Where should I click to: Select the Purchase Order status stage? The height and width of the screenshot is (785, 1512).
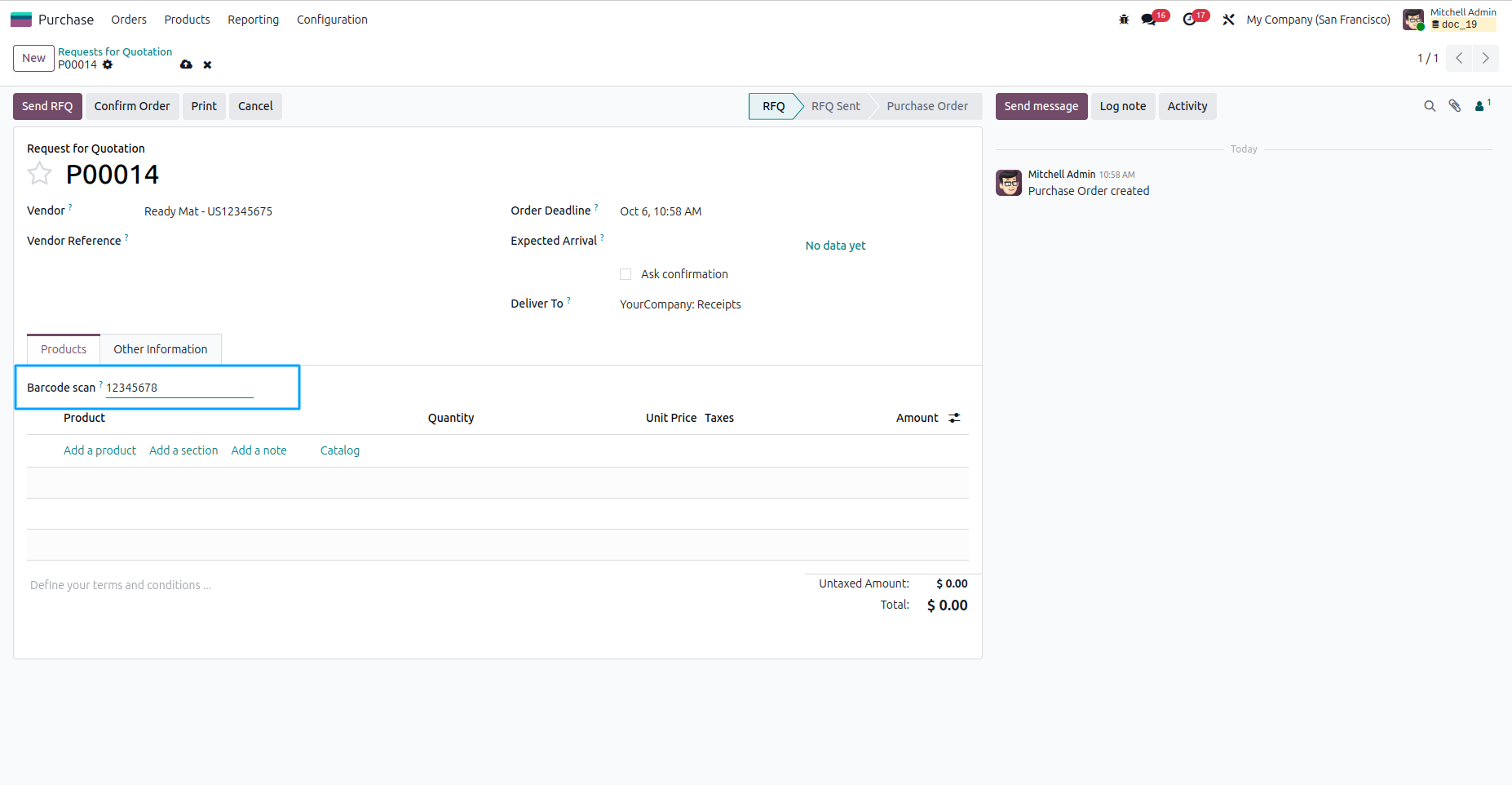pyautogui.click(x=927, y=106)
